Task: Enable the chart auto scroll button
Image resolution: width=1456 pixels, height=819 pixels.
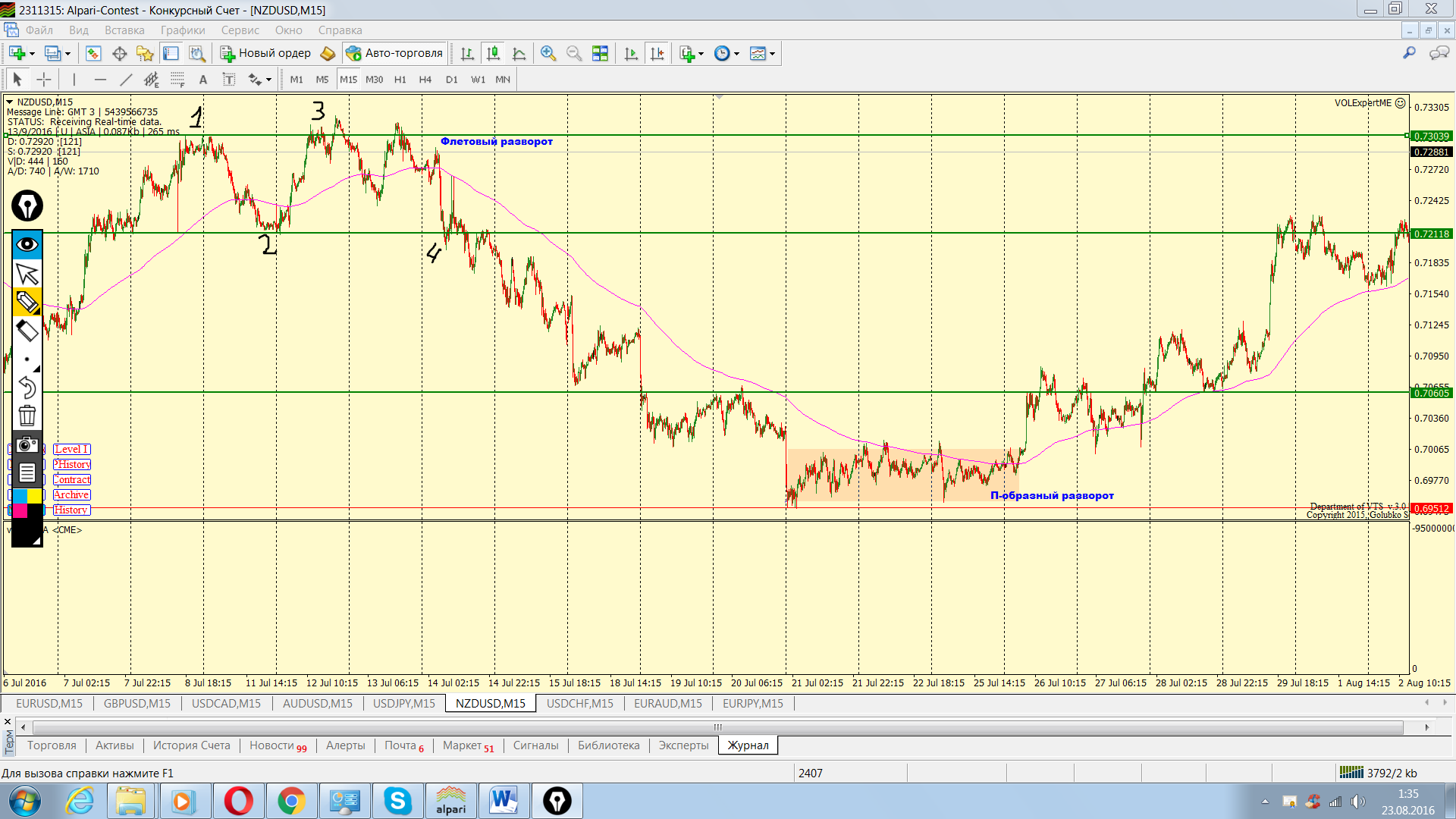Action: 631,53
